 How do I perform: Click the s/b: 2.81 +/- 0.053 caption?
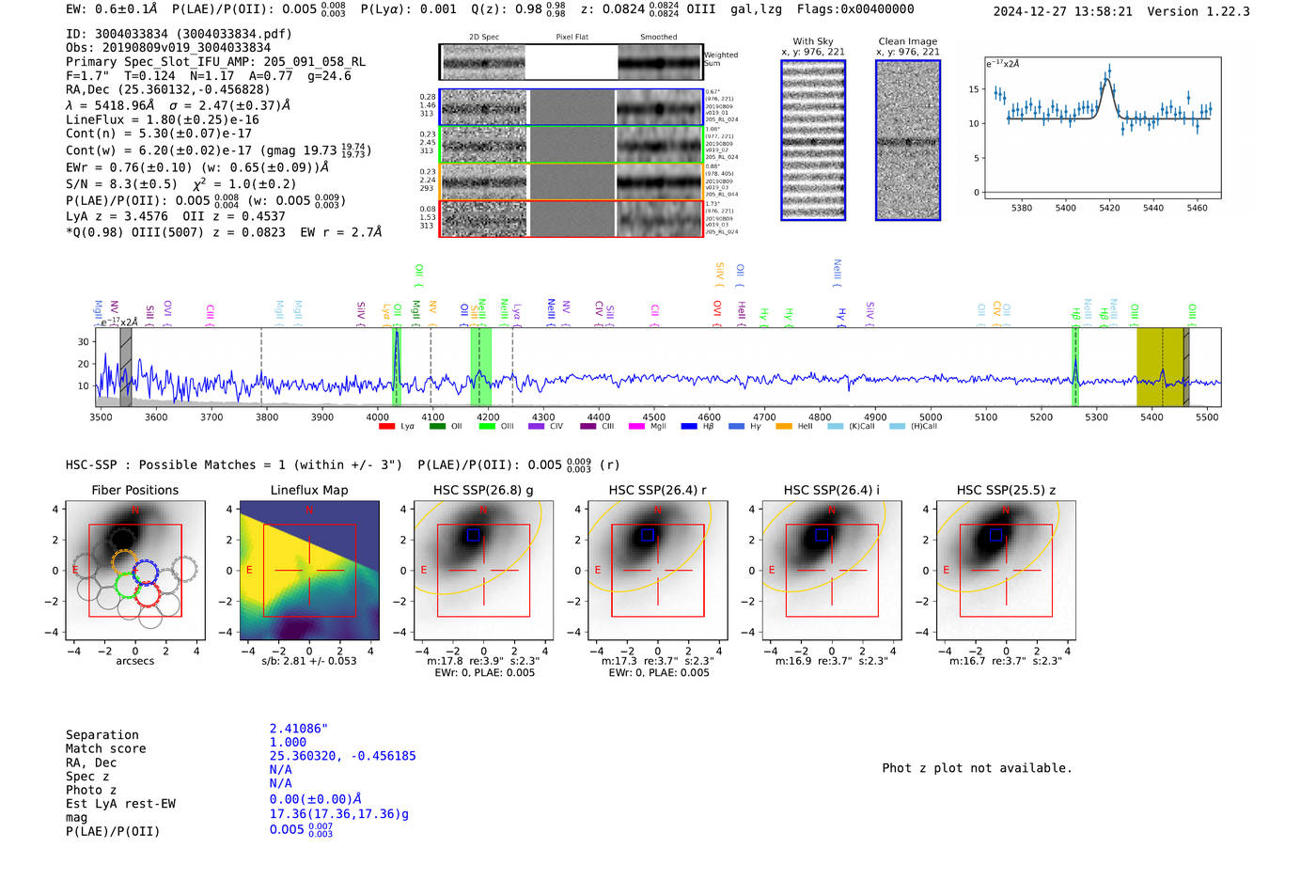click(x=309, y=661)
